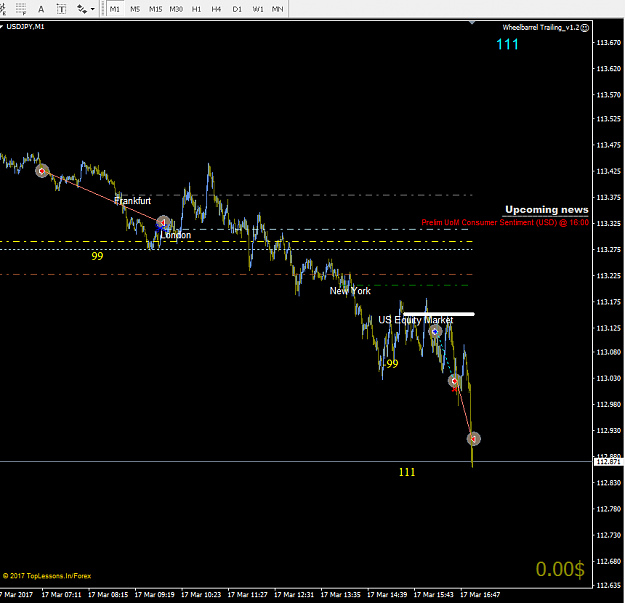Click the Prelim UoM Consumer Sentiment news line
The width and height of the screenshot is (625, 603).
(505, 222)
